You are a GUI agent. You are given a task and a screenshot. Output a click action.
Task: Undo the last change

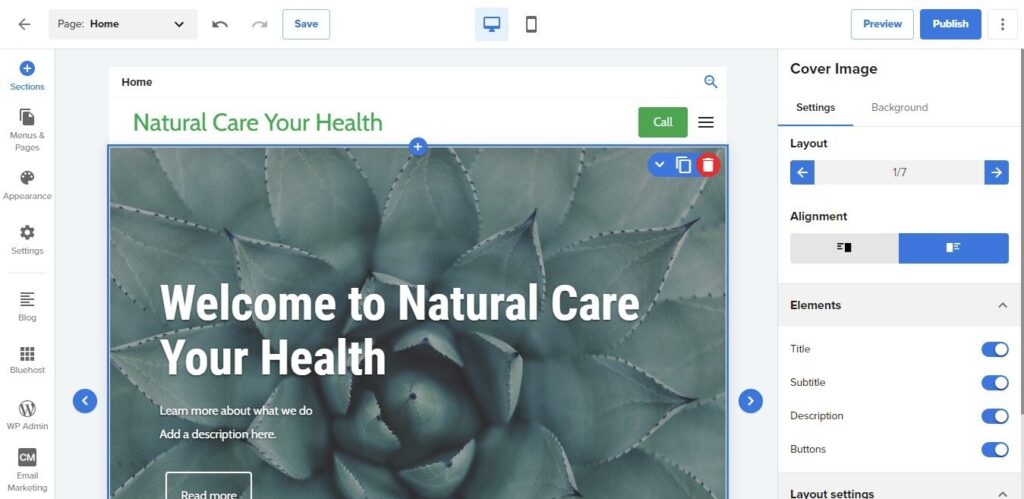coord(220,24)
